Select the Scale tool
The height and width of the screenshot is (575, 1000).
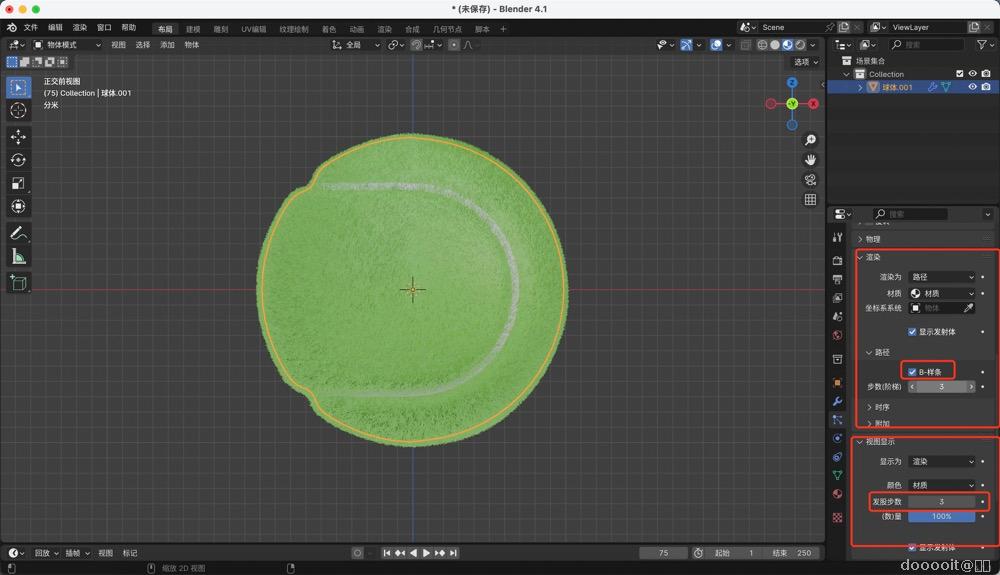pyautogui.click(x=18, y=183)
